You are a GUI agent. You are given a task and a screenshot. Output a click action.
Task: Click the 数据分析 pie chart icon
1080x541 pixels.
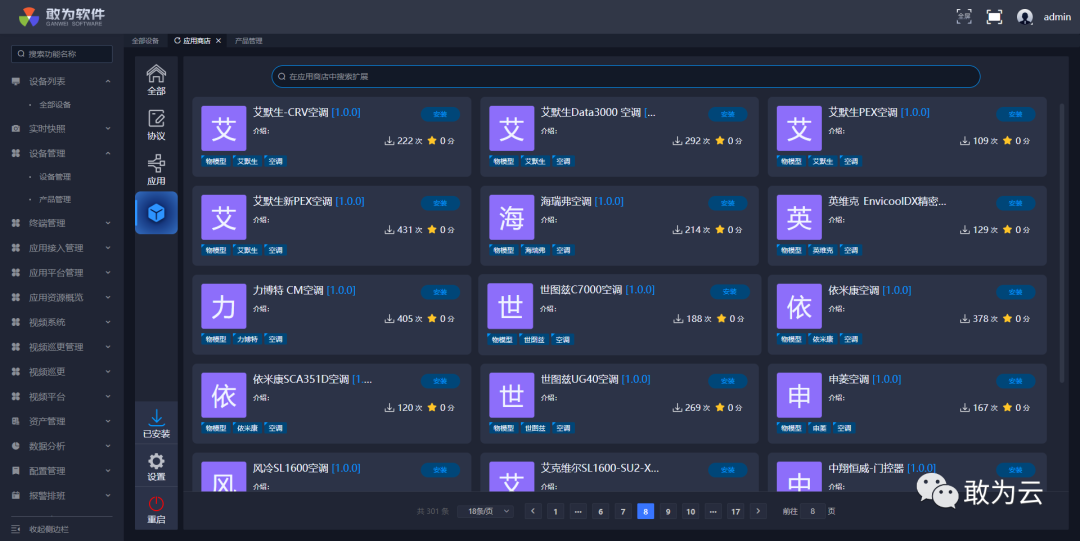16,446
